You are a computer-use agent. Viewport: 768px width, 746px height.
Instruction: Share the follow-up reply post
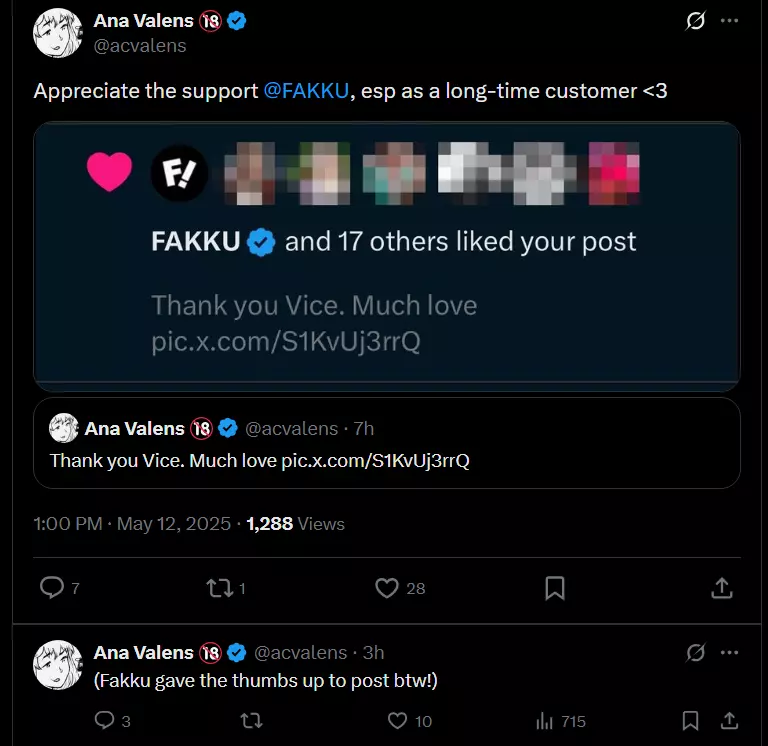click(729, 720)
